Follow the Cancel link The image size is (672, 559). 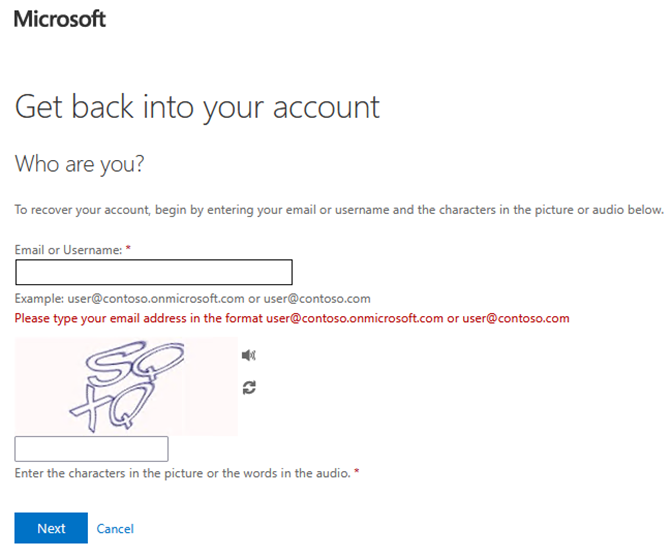pyautogui.click(x=115, y=528)
